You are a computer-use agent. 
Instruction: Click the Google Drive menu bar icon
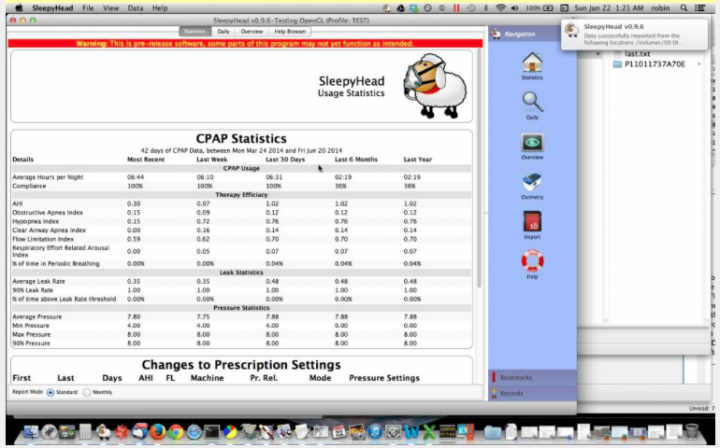point(400,8)
